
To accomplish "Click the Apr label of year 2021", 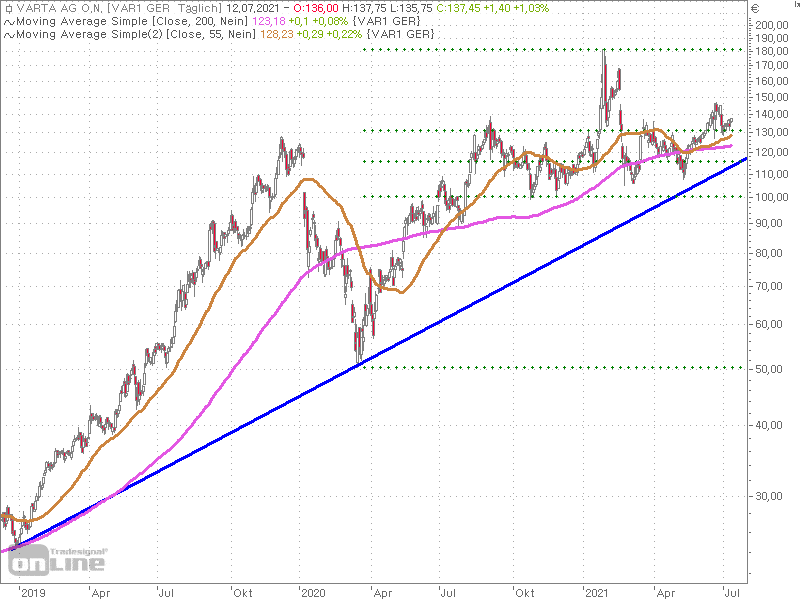I will (x=666, y=593).
